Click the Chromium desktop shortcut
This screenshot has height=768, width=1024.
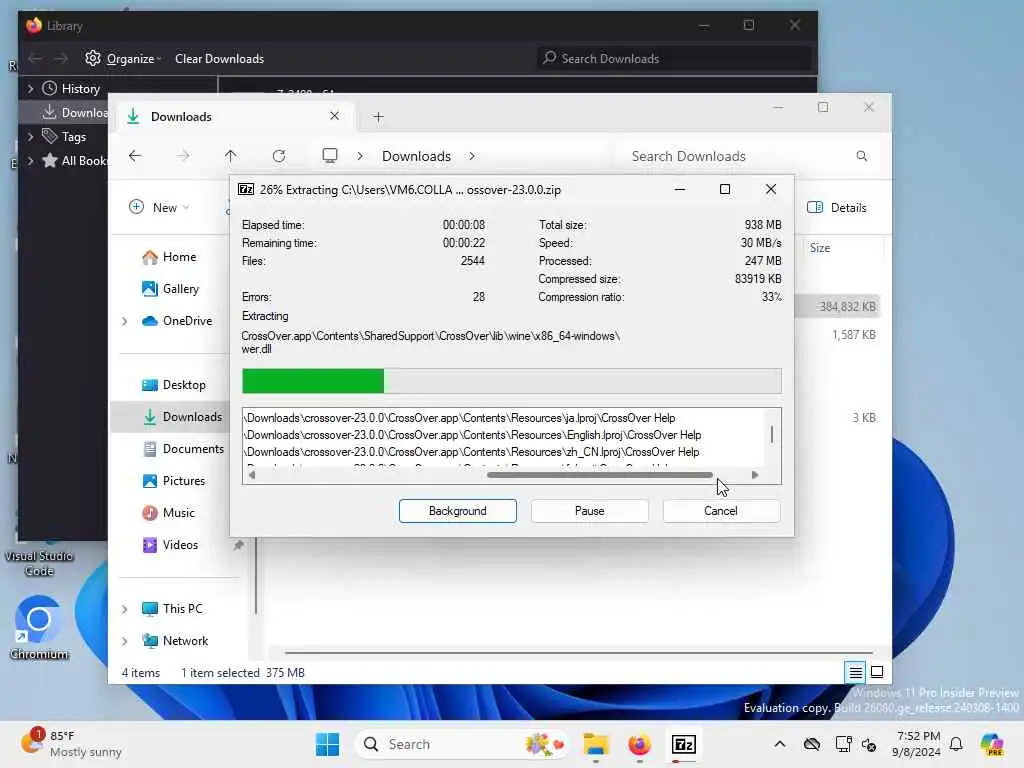click(39, 627)
